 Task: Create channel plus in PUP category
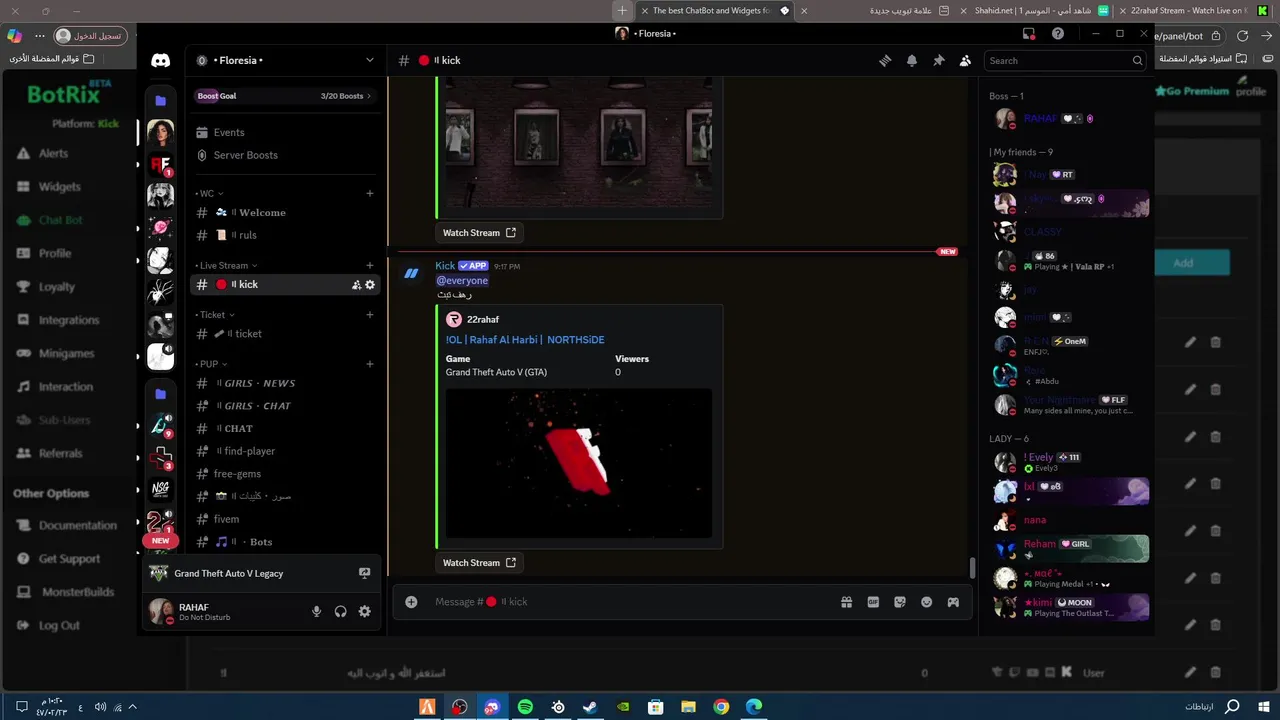(370, 364)
